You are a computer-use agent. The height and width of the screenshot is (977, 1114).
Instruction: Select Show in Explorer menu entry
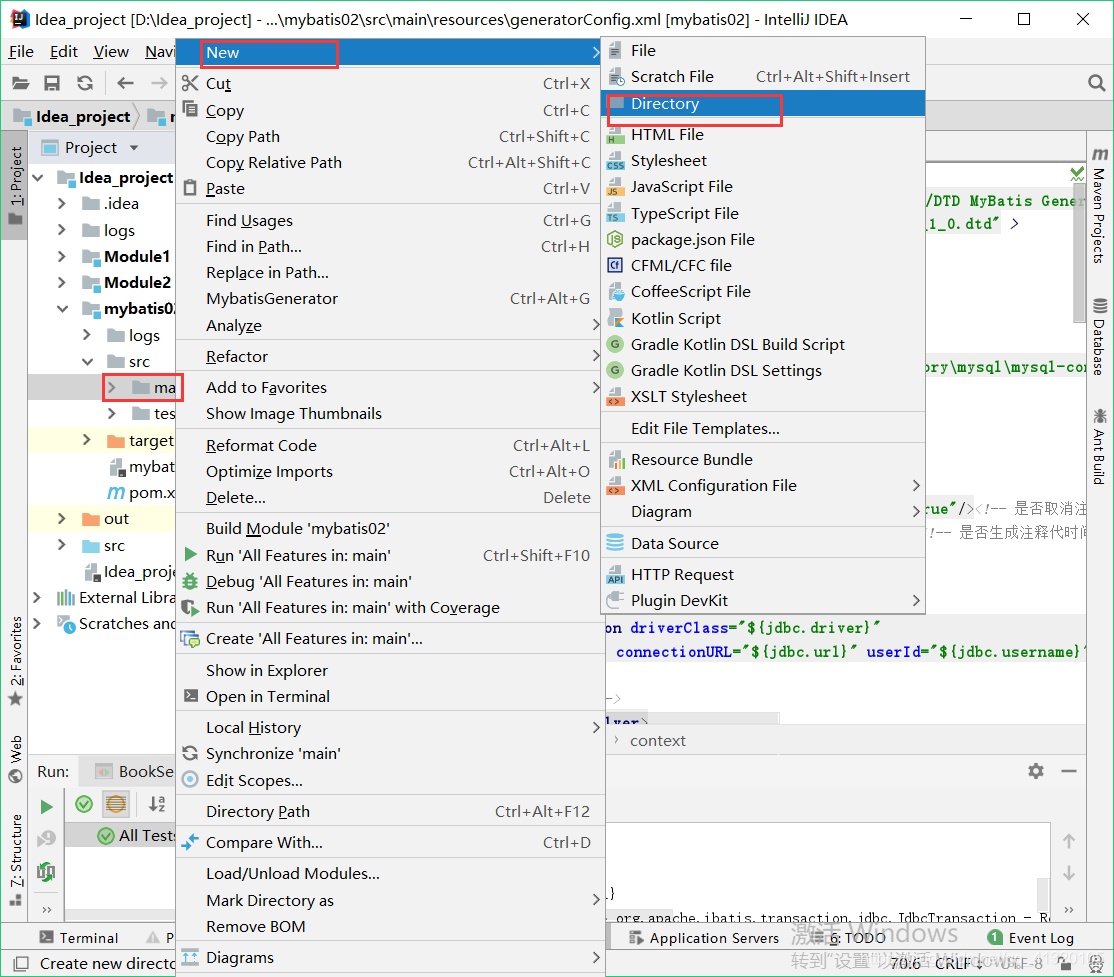pyautogui.click(x=389, y=670)
